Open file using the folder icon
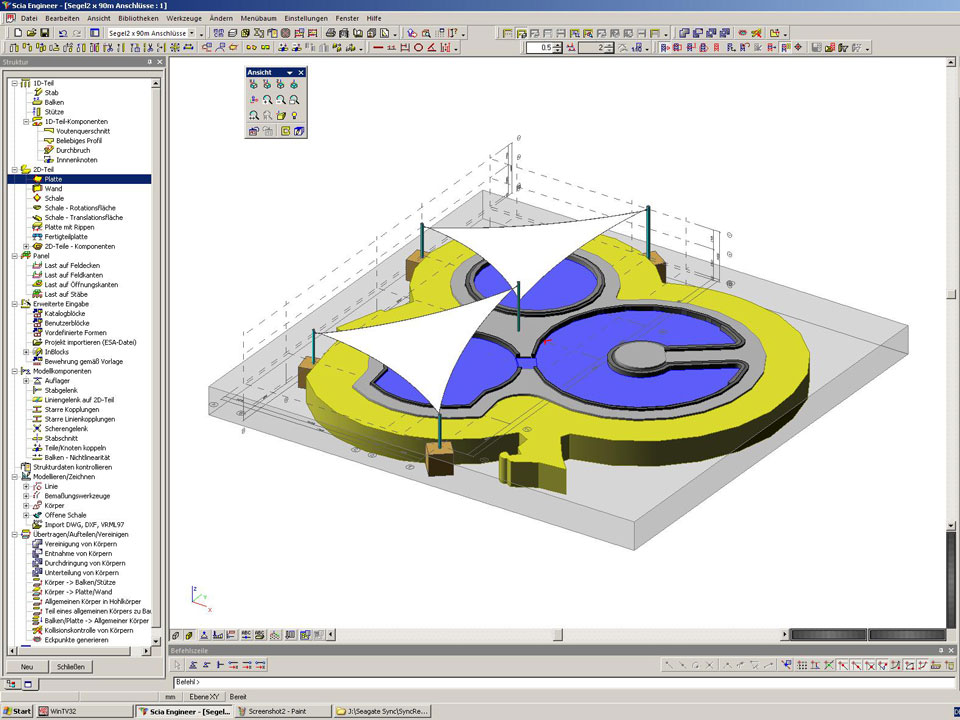The image size is (960, 720). point(31,33)
